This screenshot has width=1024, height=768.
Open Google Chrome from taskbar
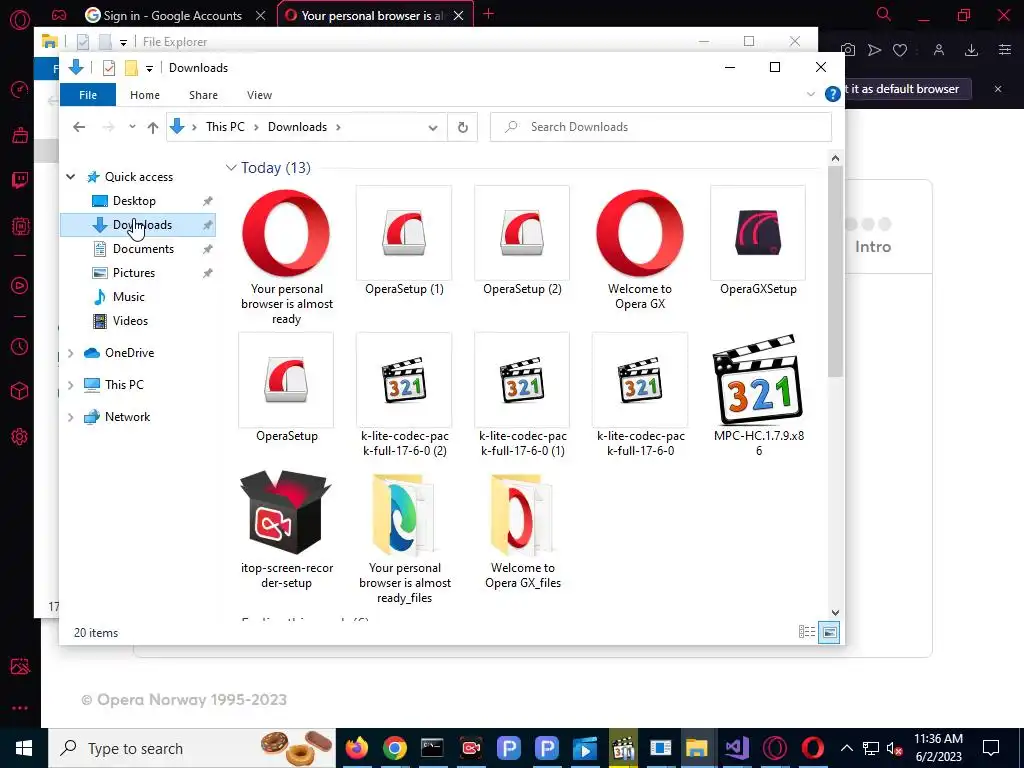point(394,748)
